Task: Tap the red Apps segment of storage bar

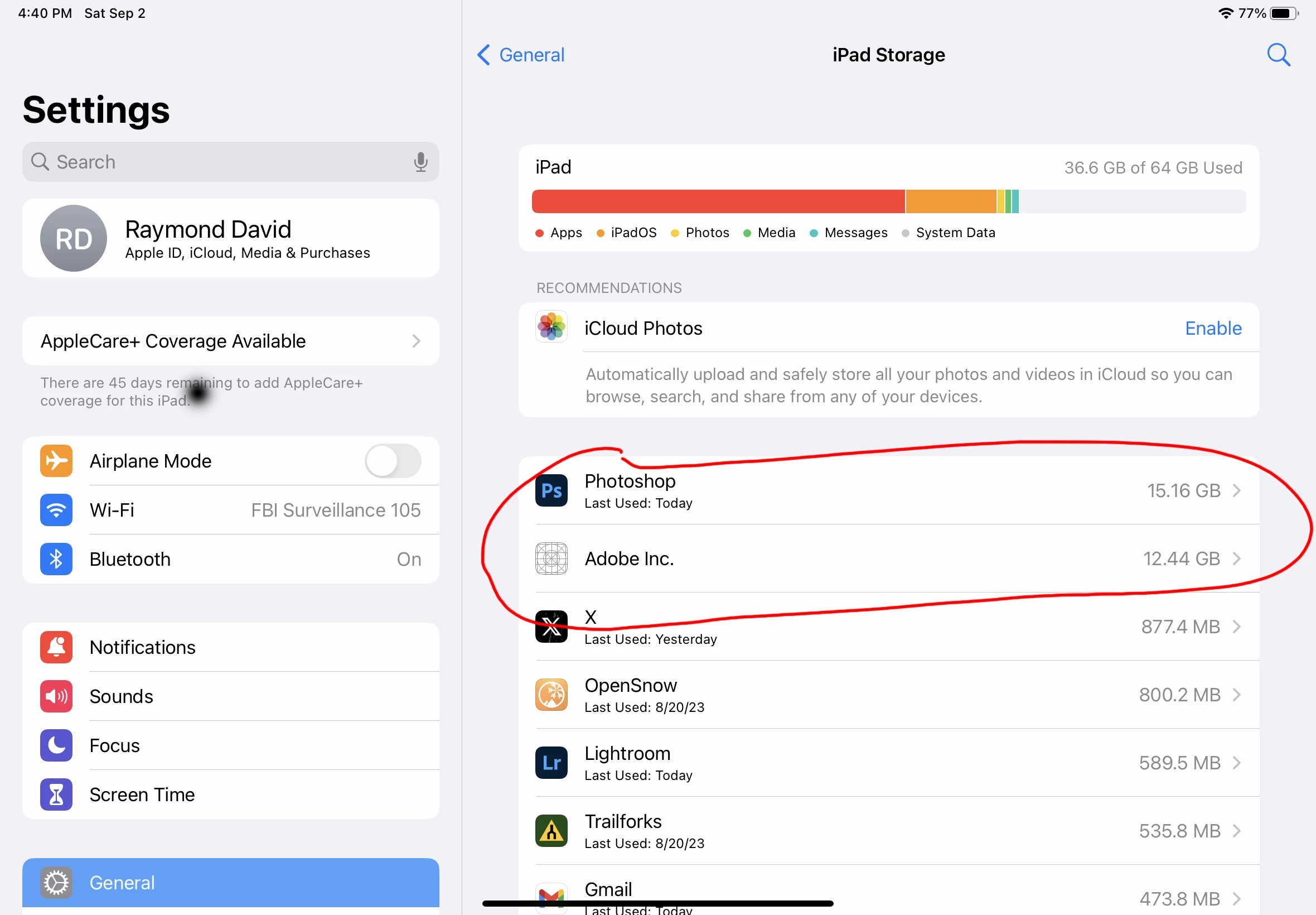Action: coord(717,202)
